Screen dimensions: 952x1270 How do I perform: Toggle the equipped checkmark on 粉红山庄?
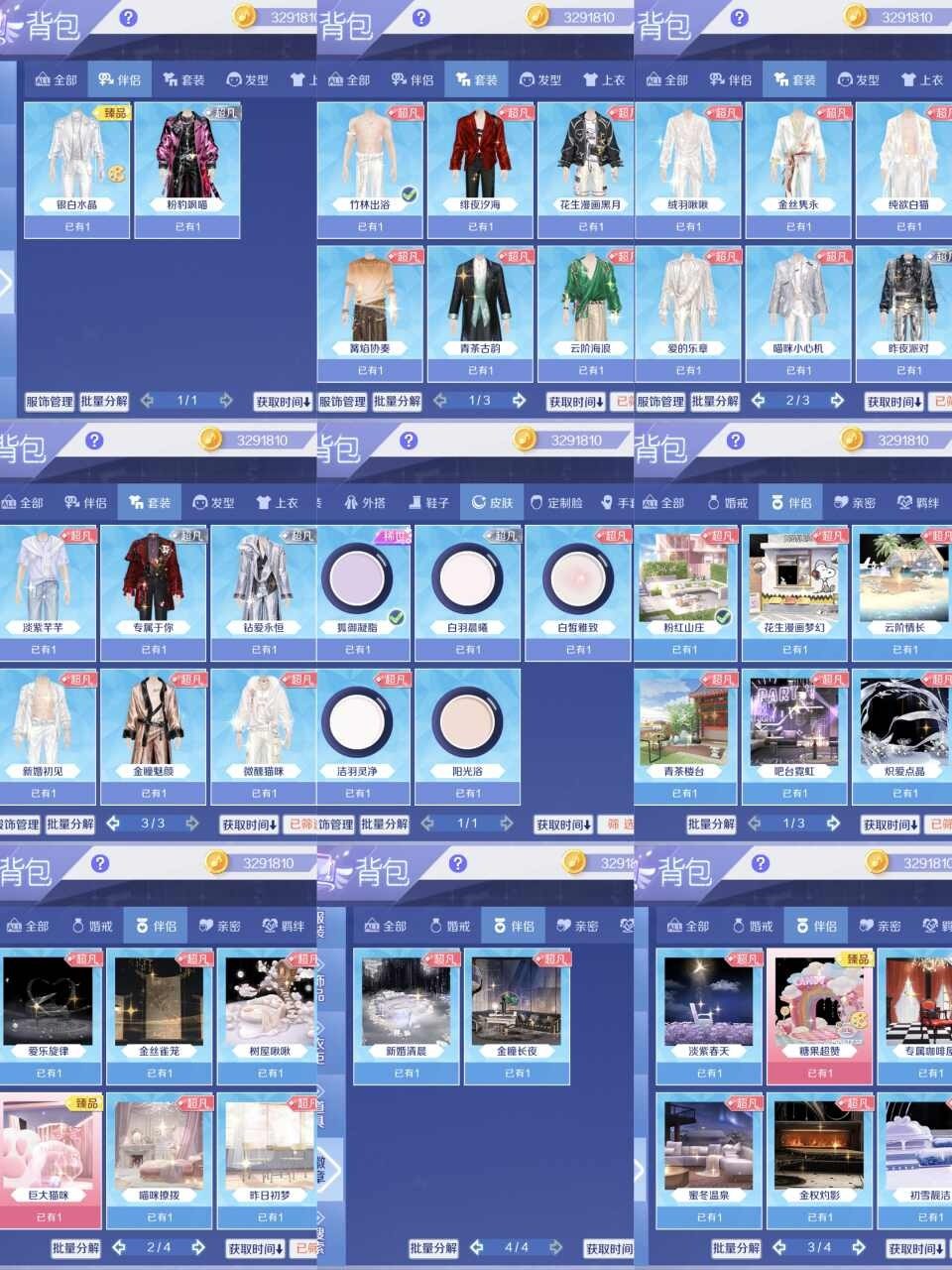pos(723,617)
